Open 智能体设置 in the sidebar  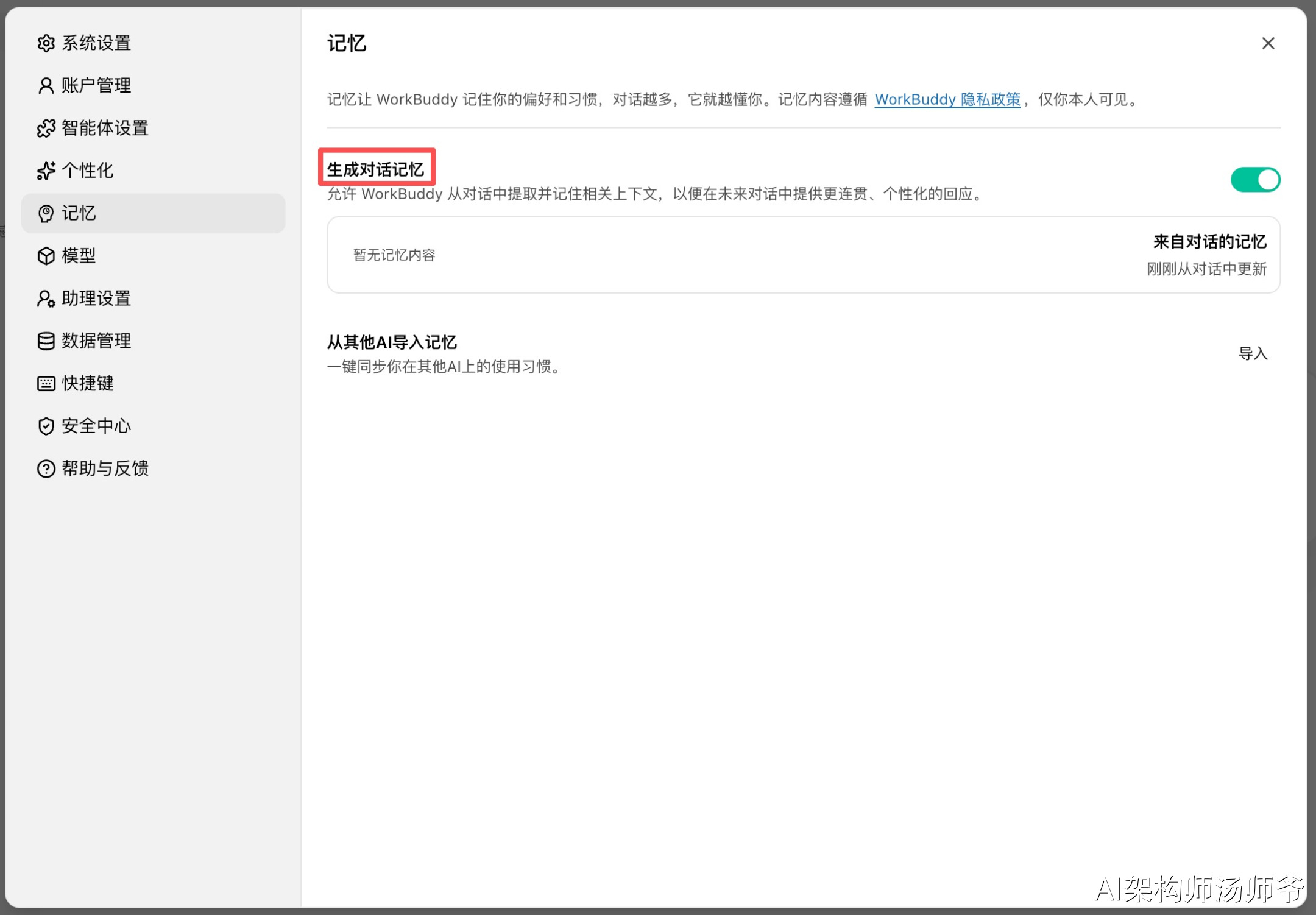pyautogui.click(x=153, y=129)
